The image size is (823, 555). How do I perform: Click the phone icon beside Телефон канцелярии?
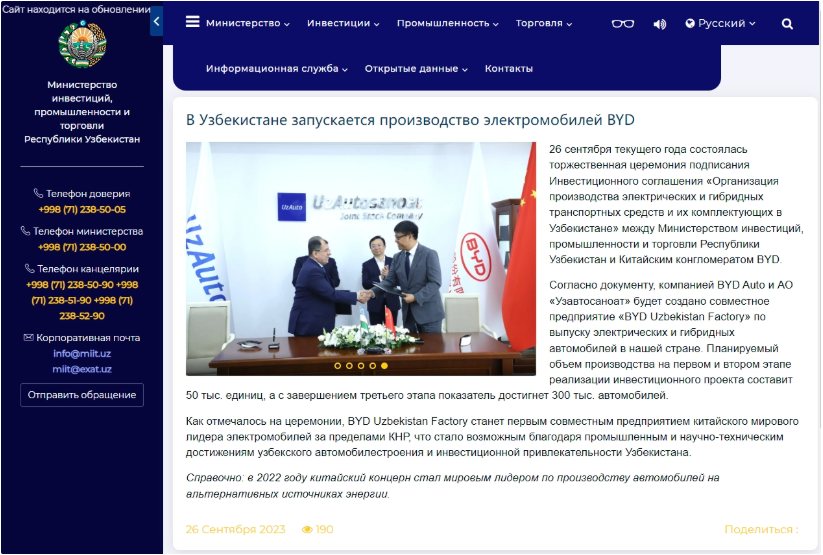click(29, 268)
